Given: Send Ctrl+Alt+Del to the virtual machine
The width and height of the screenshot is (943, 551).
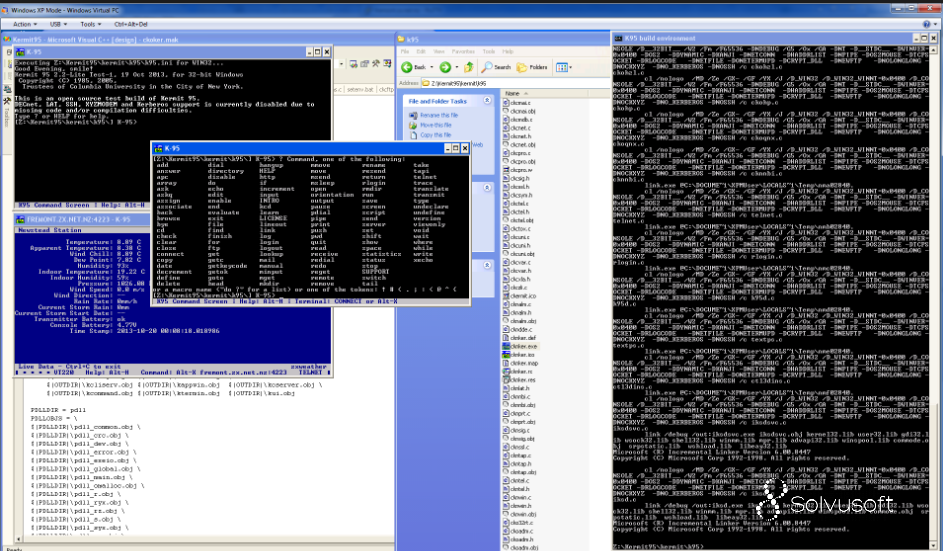Looking at the screenshot, I should (x=131, y=24).
